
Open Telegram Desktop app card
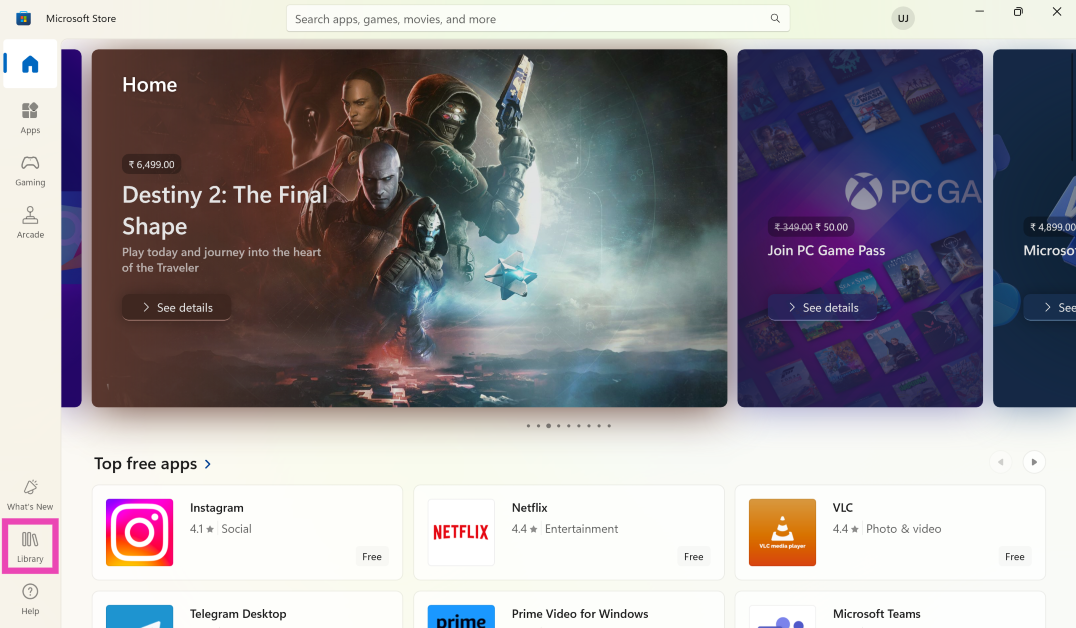pos(247,610)
